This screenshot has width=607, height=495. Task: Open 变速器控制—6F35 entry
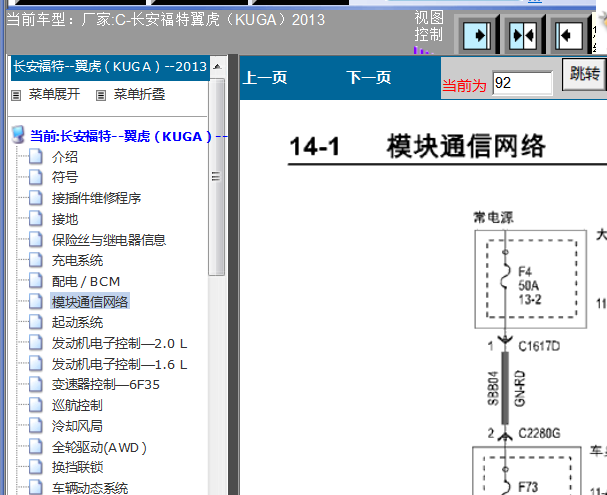106,385
